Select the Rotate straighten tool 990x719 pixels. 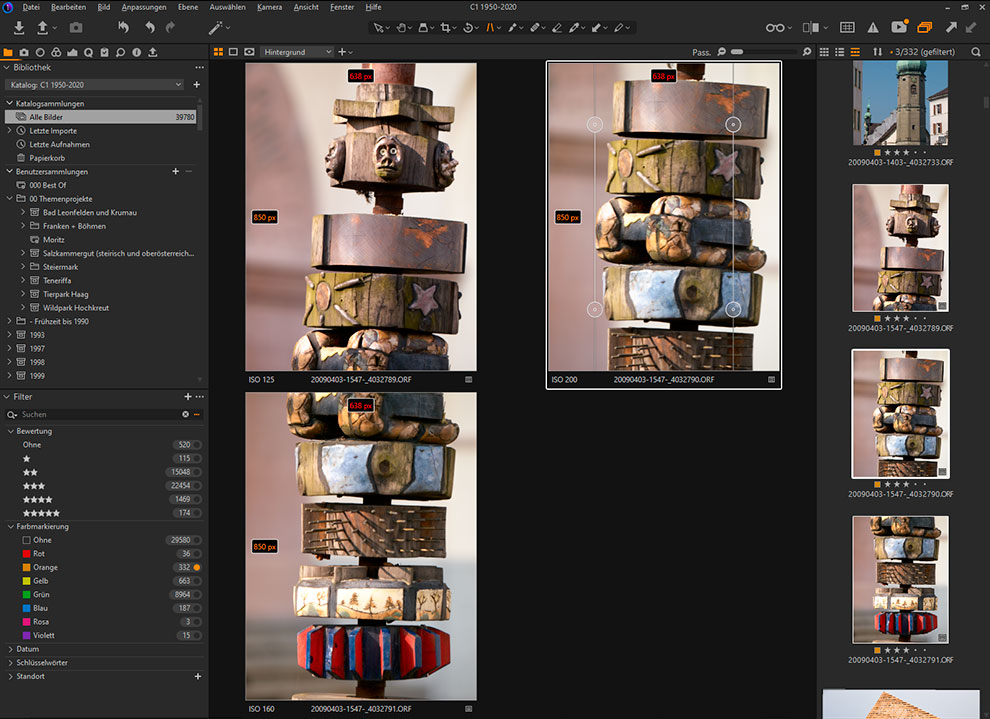(x=468, y=28)
